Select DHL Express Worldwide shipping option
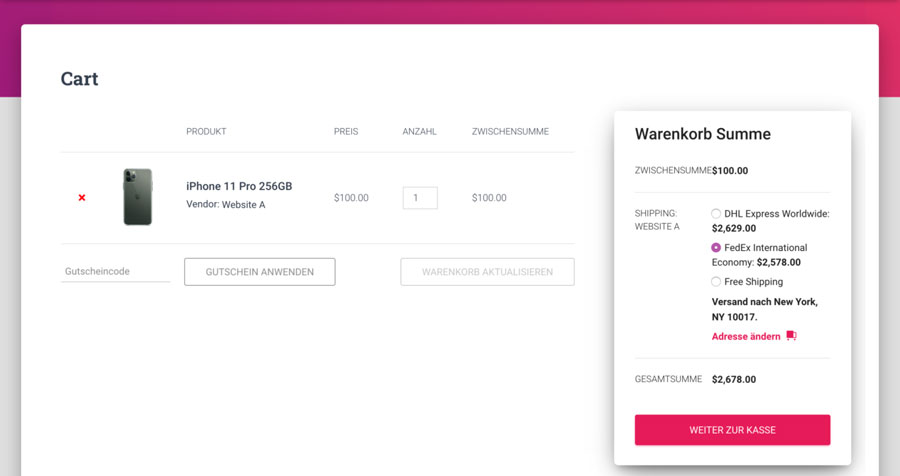The image size is (900, 476). click(x=716, y=214)
